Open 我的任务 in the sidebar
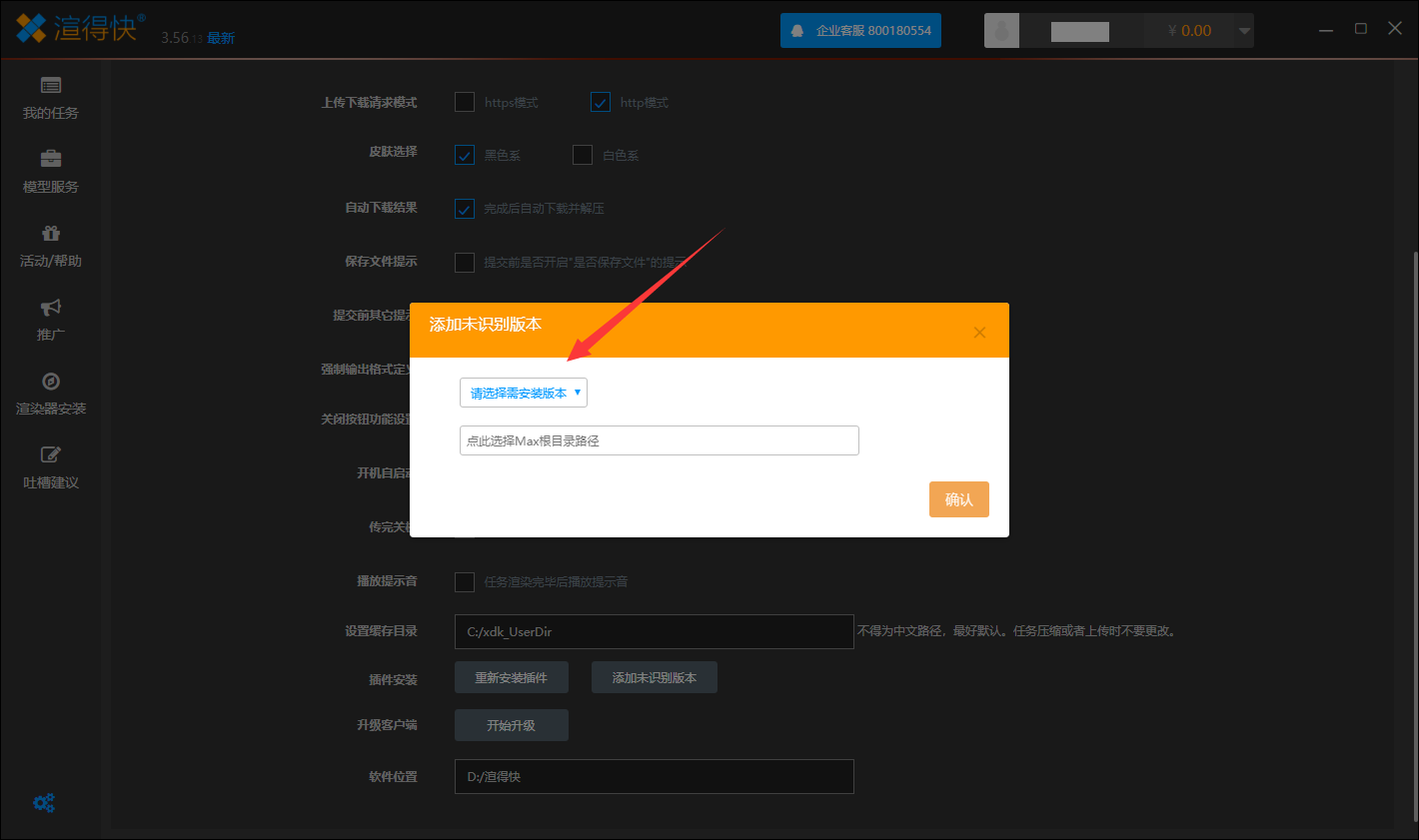1419x840 pixels. 51,98
